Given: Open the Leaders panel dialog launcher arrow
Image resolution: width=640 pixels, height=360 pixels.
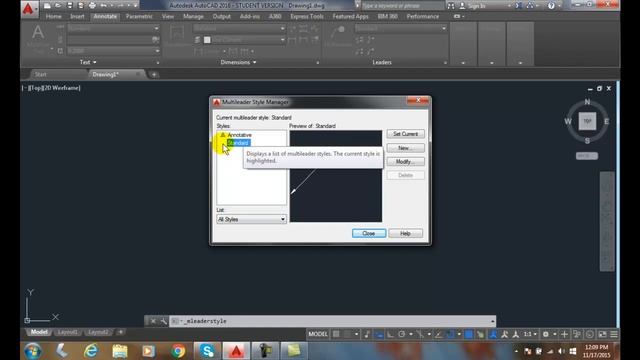Looking at the screenshot, I should tap(445, 63).
